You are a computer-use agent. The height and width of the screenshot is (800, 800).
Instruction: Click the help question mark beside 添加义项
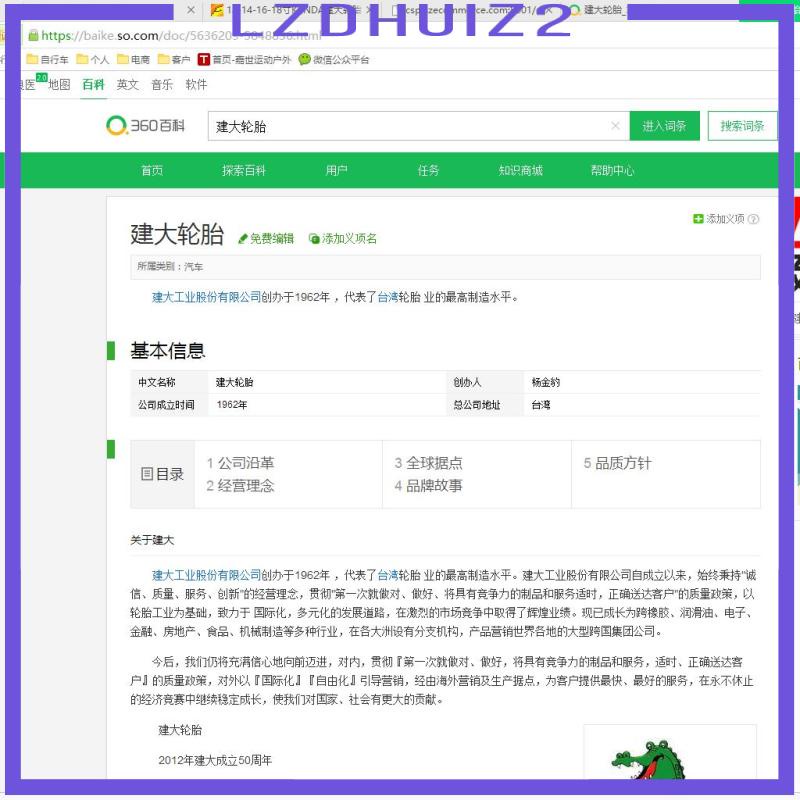(753, 219)
